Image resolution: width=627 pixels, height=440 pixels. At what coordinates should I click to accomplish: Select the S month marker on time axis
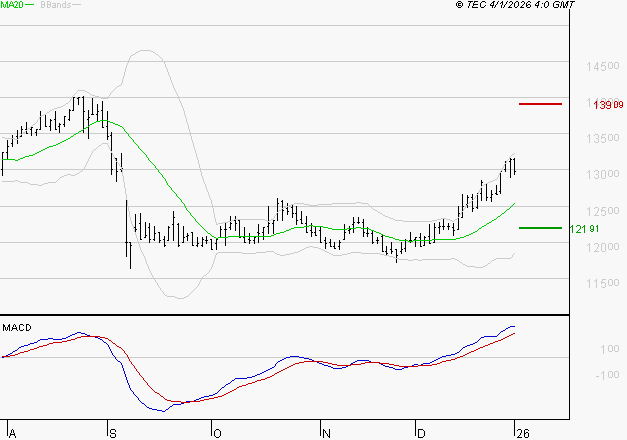tap(112, 433)
